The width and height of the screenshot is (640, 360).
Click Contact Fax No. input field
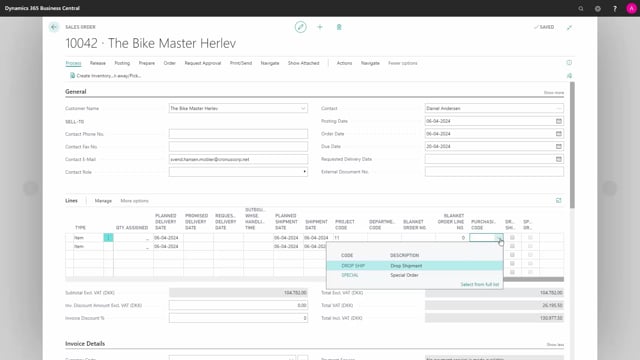pos(238,147)
